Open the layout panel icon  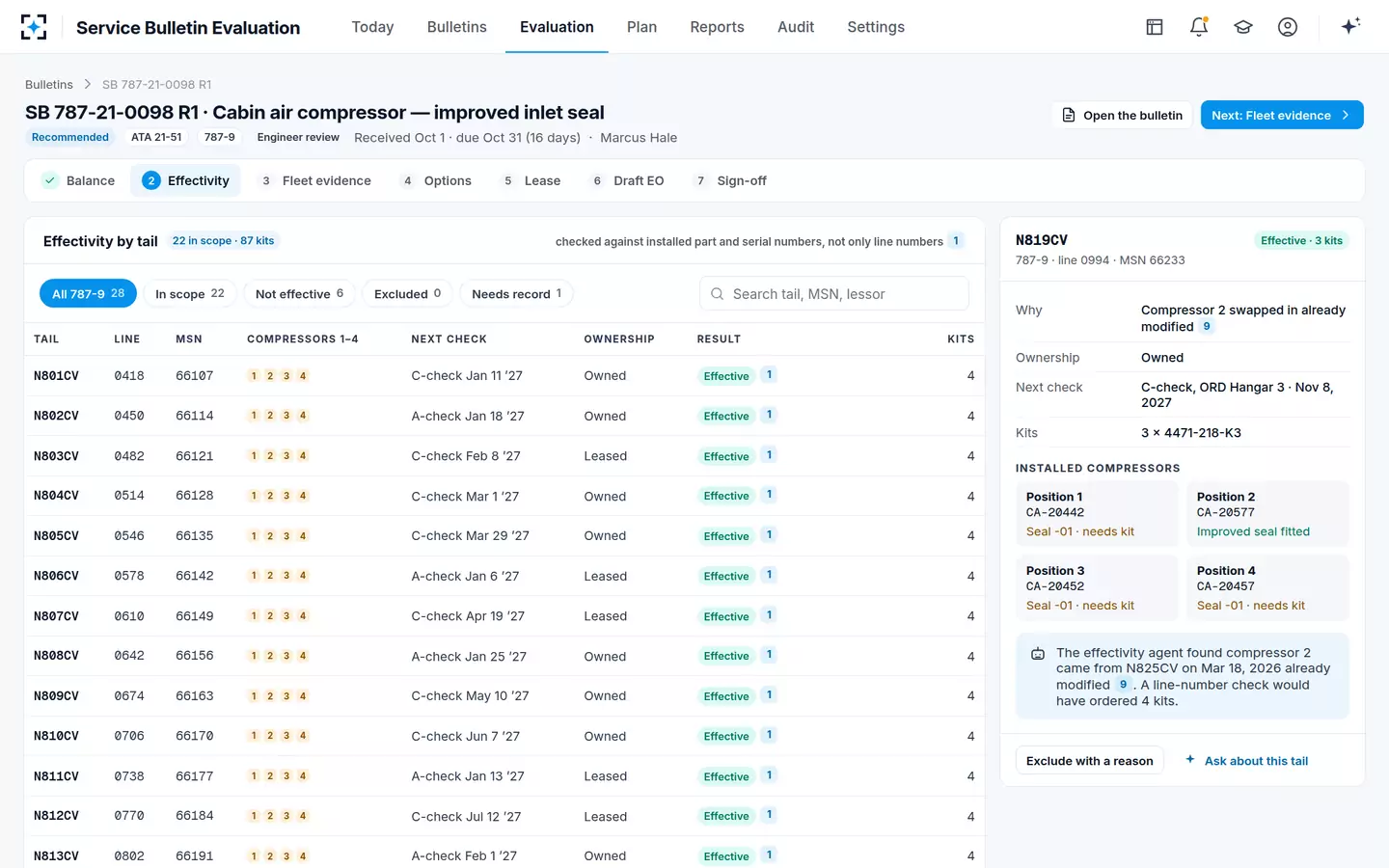[1155, 27]
